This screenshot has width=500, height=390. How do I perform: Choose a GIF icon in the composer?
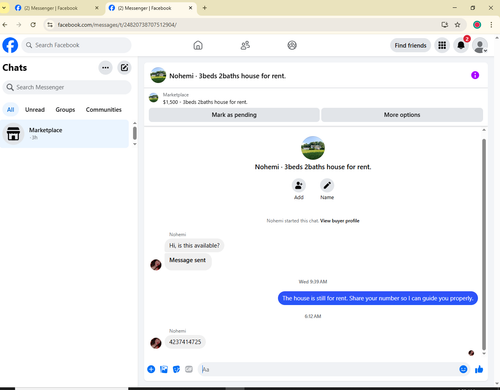click(x=189, y=369)
